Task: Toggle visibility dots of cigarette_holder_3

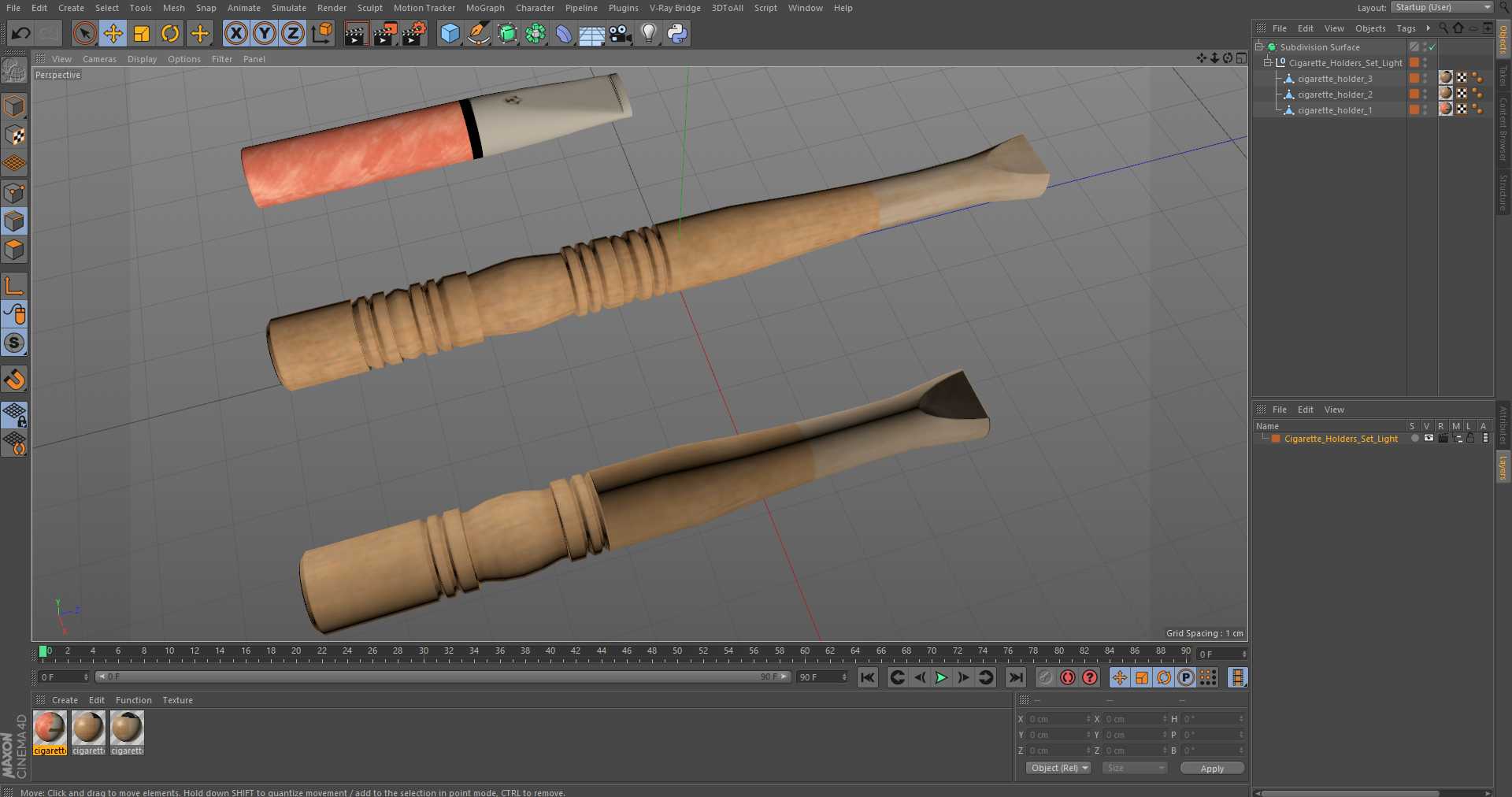Action: pos(1425,79)
